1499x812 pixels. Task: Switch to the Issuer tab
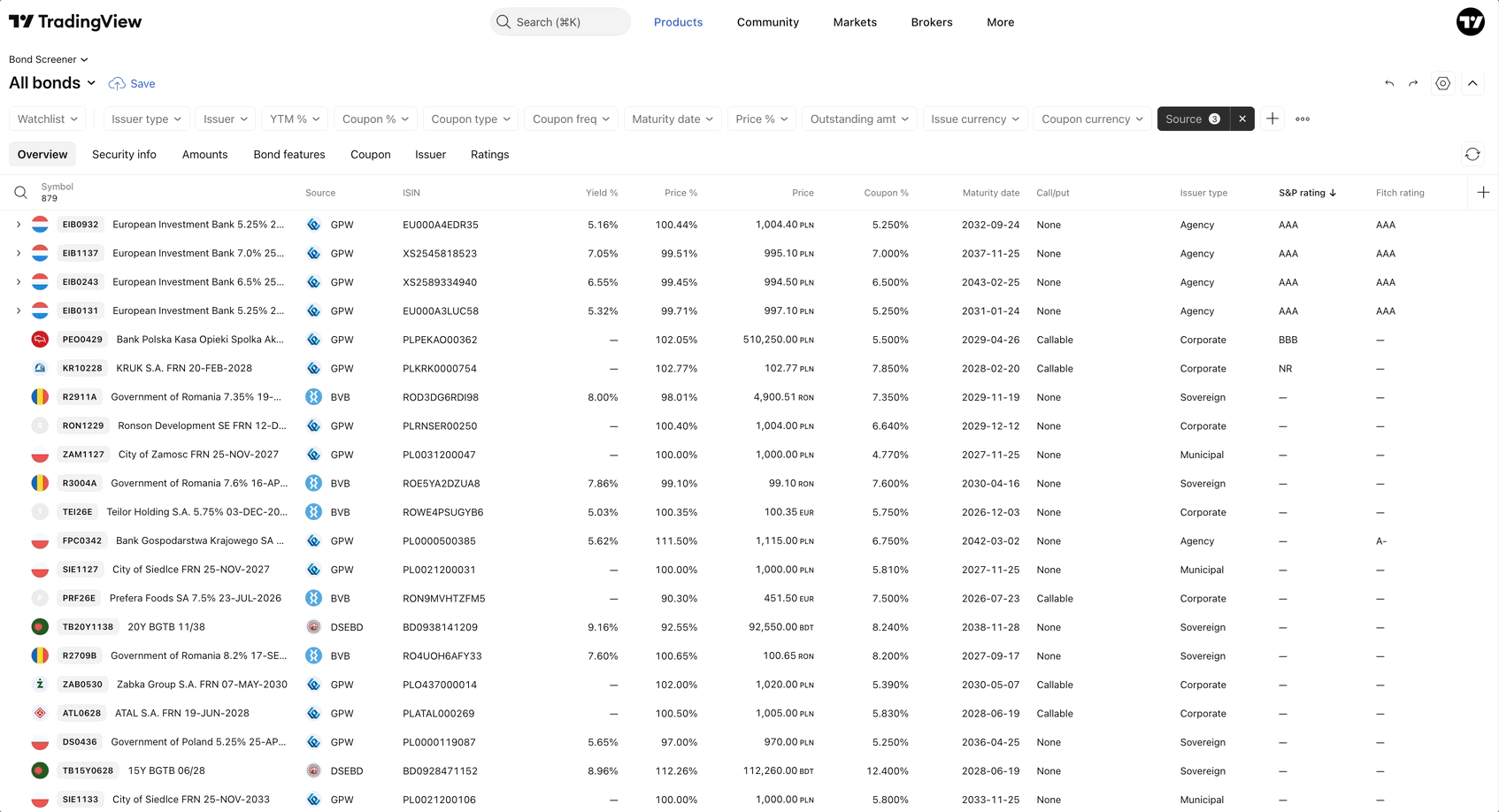(430, 154)
